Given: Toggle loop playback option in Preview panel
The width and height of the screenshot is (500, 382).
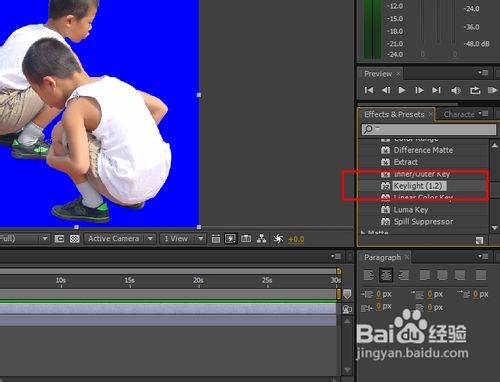Looking at the screenshot, I should click(475, 90).
